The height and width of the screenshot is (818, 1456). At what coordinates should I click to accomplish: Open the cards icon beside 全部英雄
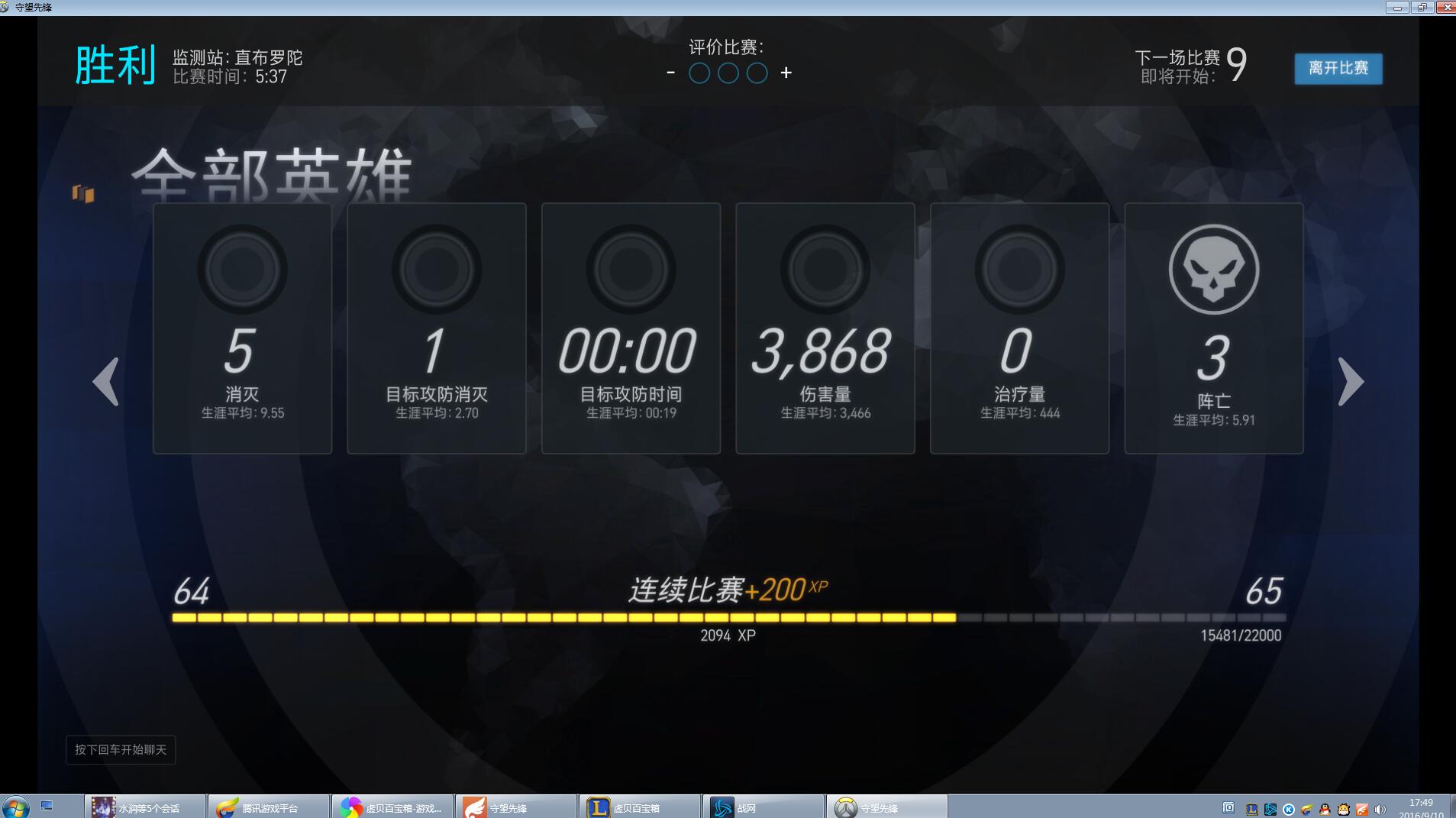[83, 193]
